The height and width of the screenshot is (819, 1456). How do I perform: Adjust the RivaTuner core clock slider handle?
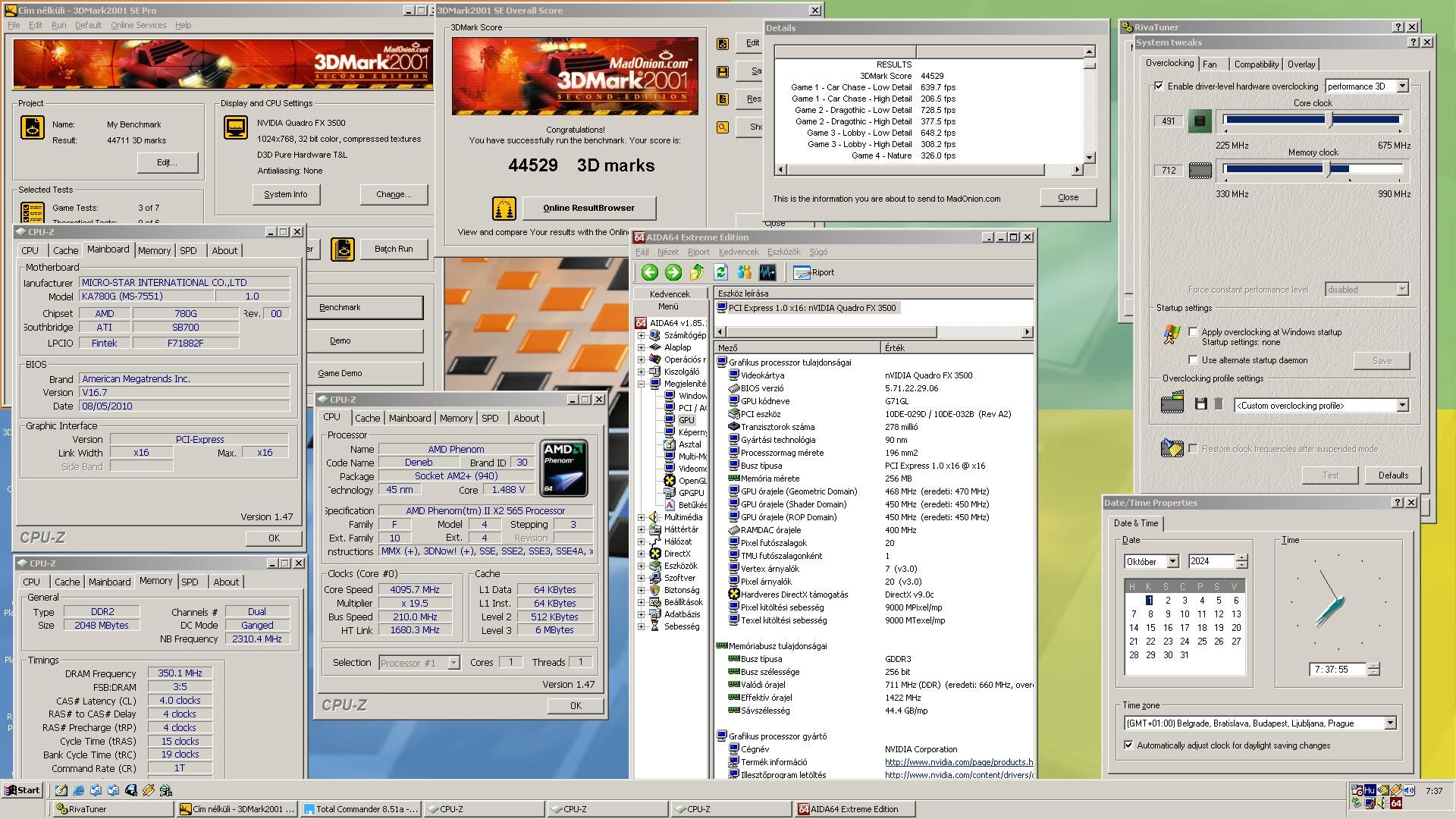[x=1329, y=119]
